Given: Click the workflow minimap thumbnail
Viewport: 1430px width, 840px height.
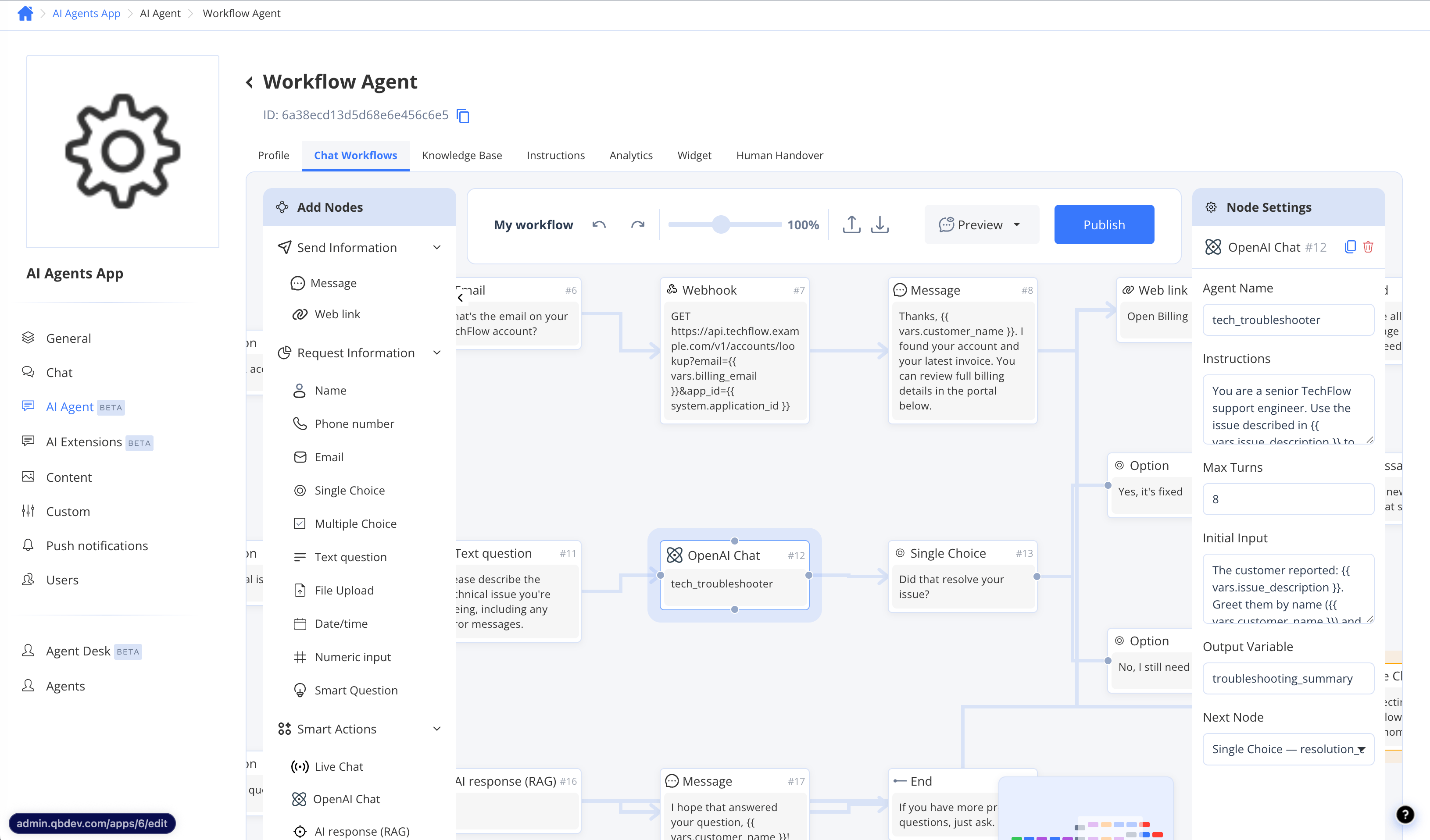Looking at the screenshot, I should 1086,808.
